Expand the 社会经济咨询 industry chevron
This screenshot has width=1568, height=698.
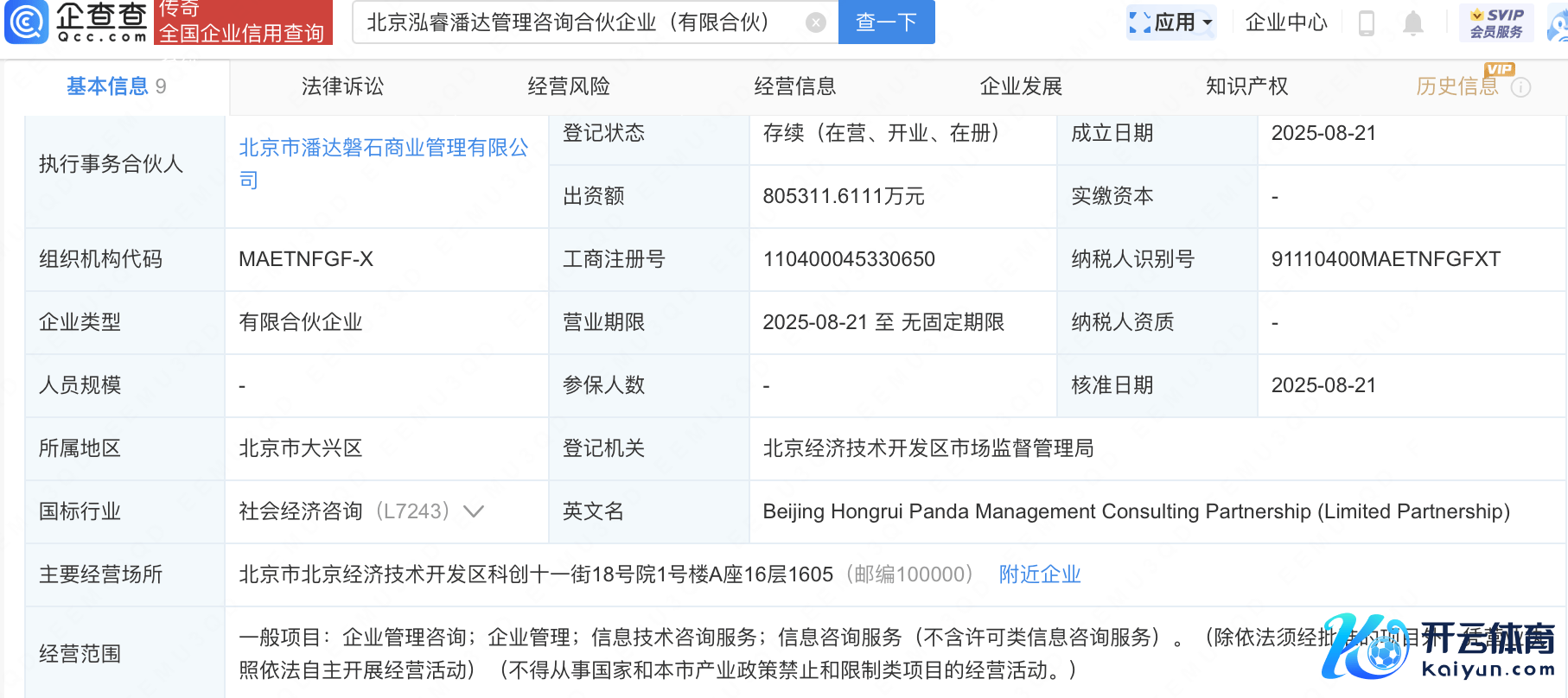coord(474,511)
